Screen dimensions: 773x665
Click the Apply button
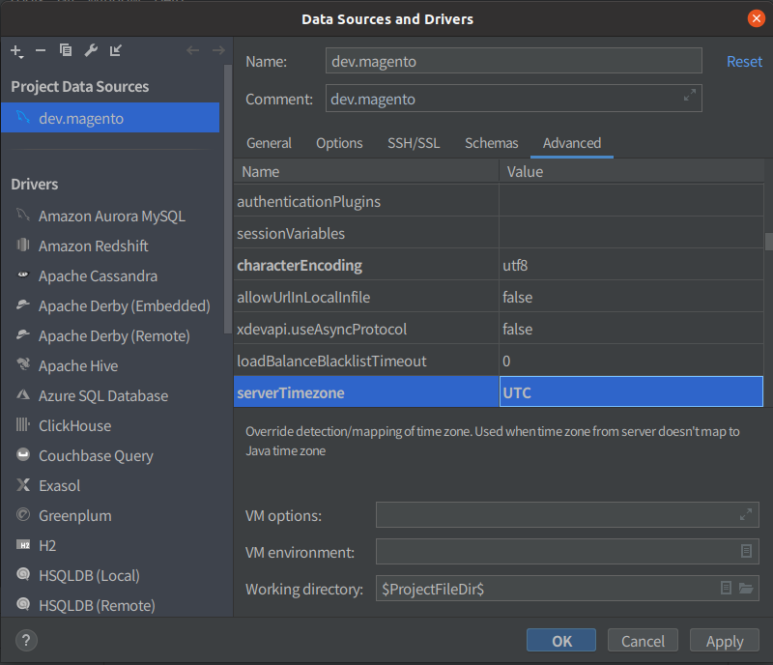click(x=724, y=640)
